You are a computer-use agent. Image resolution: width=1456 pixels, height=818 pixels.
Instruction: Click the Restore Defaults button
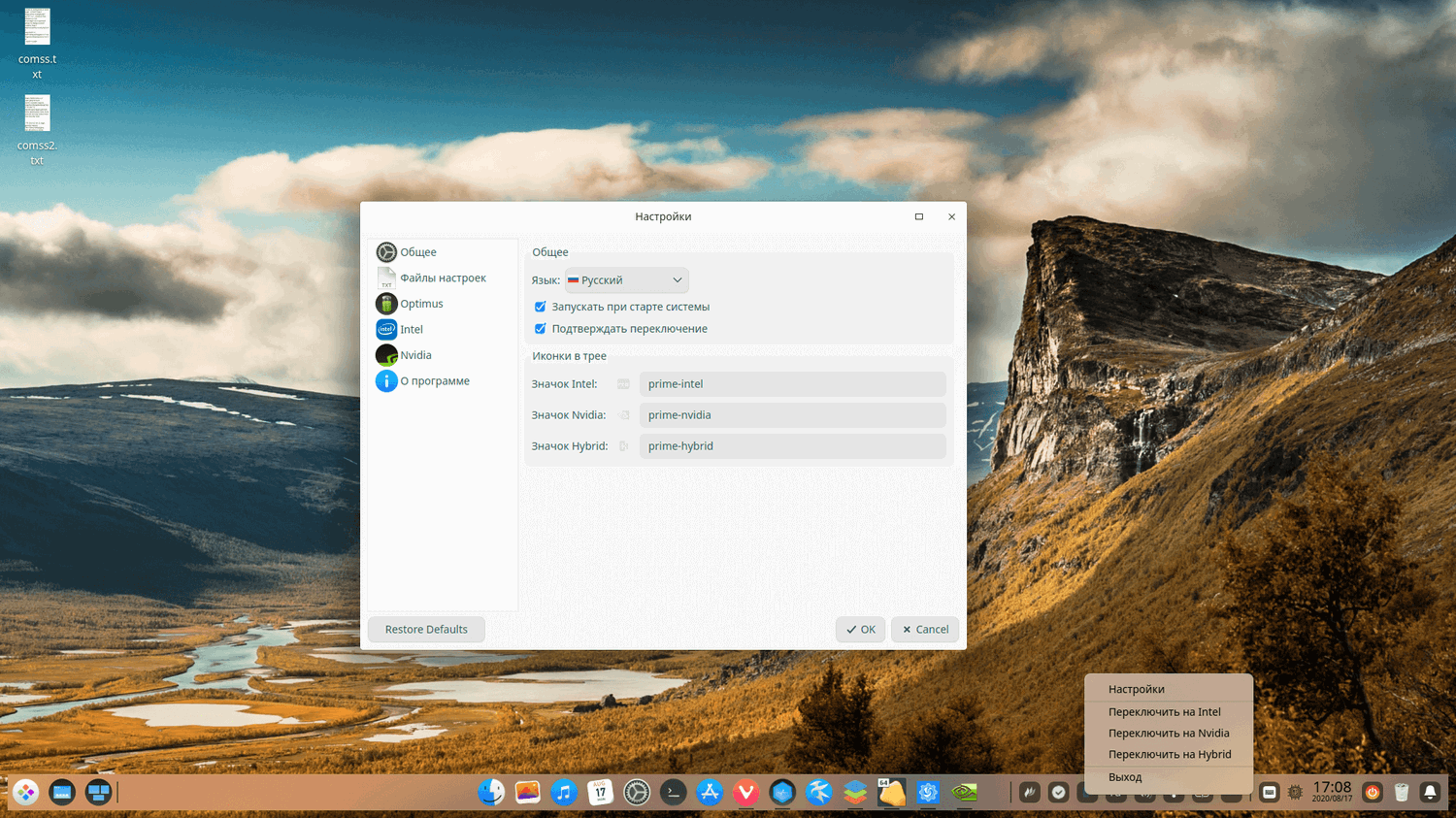pos(426,630)
